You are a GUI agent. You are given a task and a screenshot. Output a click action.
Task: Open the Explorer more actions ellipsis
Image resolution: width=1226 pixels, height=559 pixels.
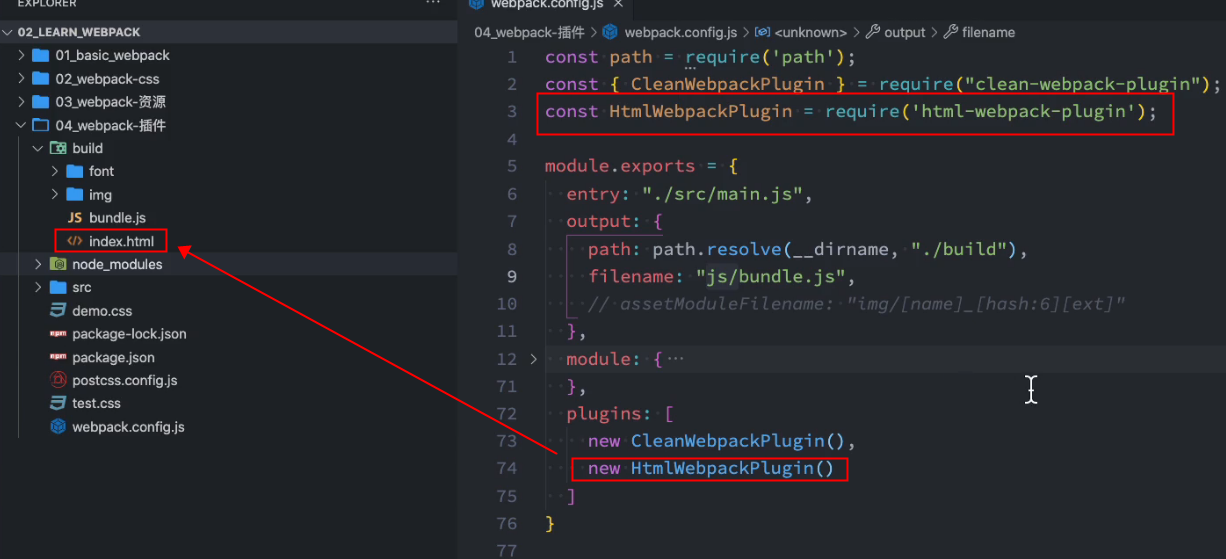433,3
